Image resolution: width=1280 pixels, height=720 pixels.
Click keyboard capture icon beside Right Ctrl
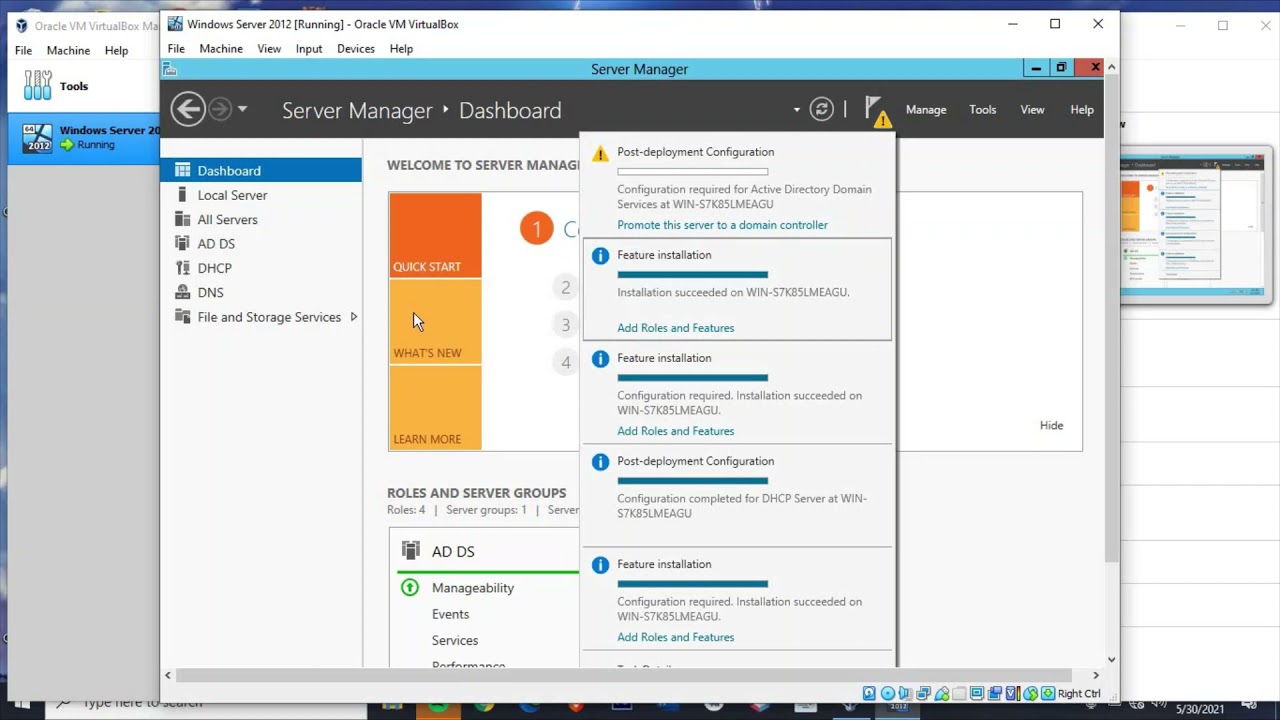pyautogui.click(x=1048, y=694)
